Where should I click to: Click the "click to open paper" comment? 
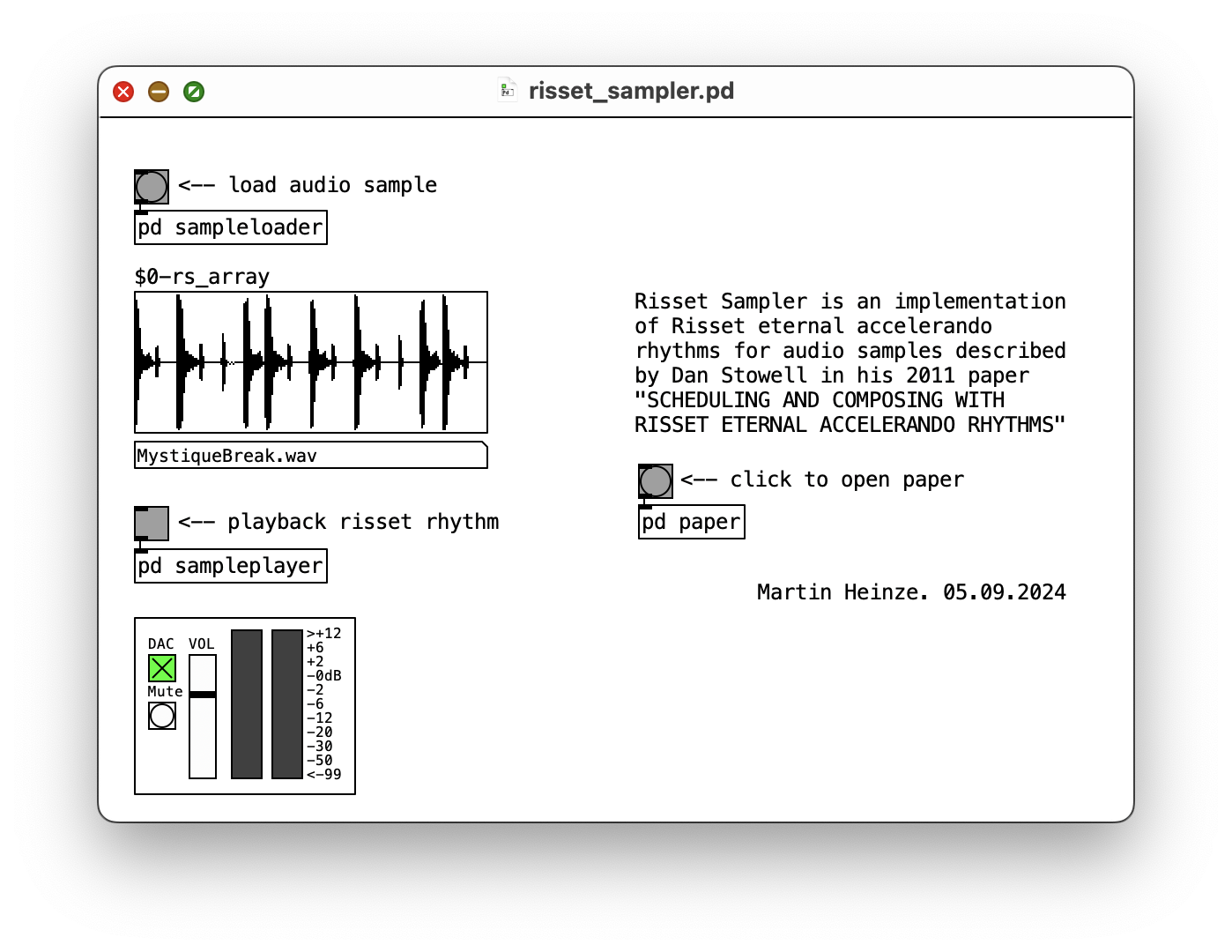(822, 480)
